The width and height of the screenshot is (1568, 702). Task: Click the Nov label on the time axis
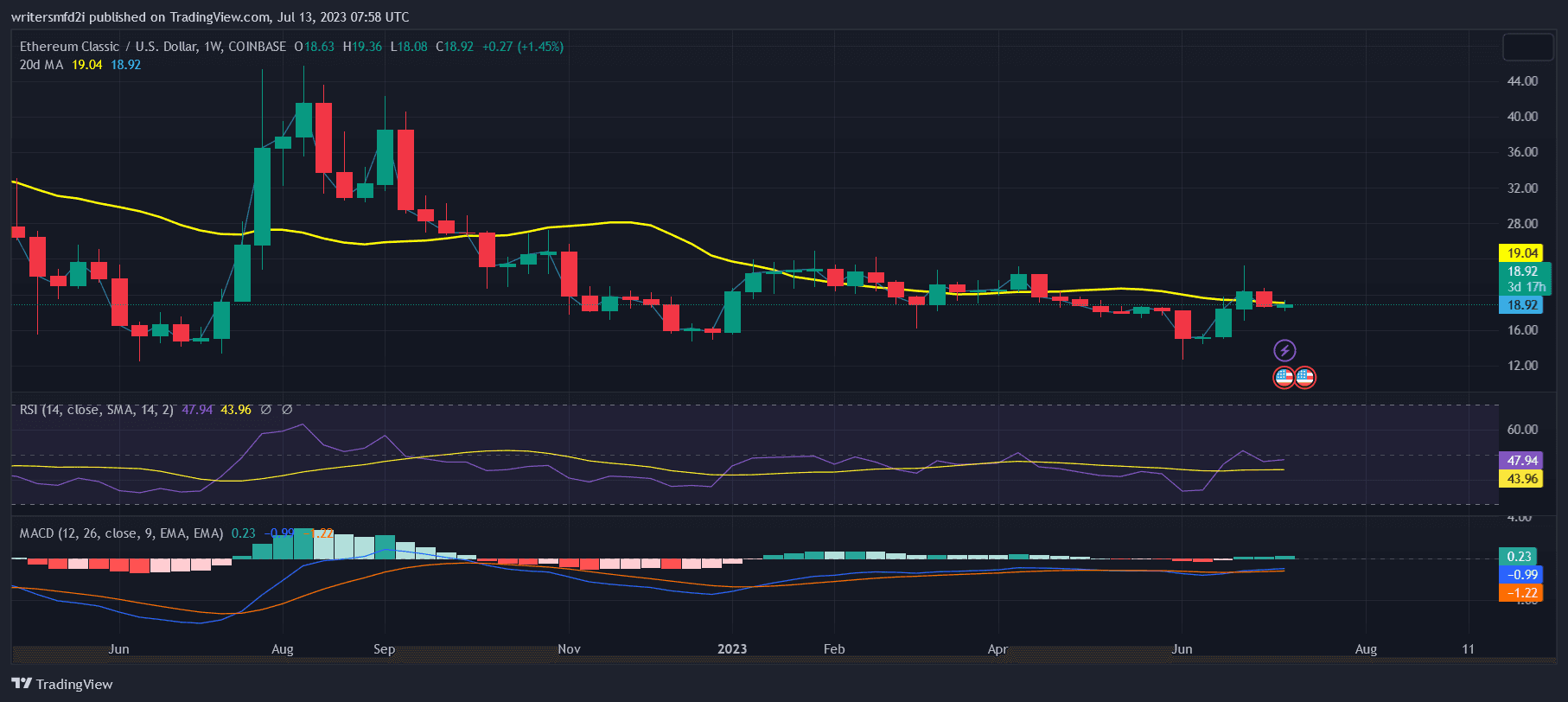569,649
